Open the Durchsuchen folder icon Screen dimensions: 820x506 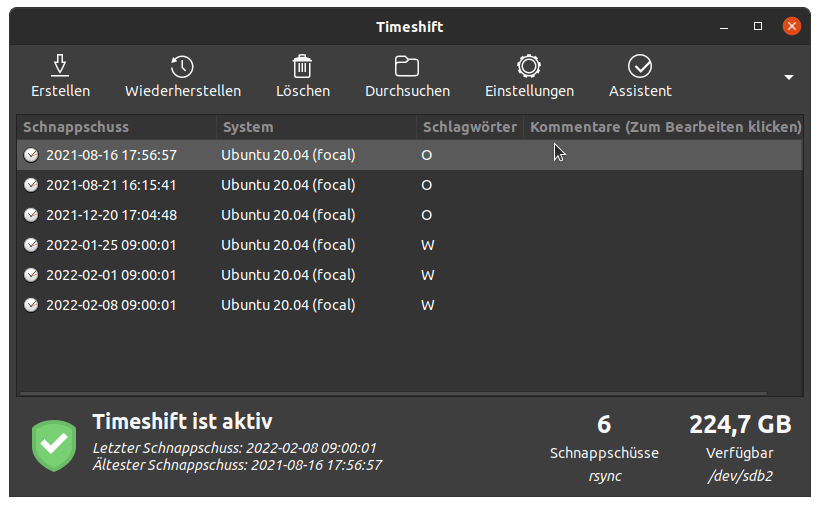click(407, 66)
